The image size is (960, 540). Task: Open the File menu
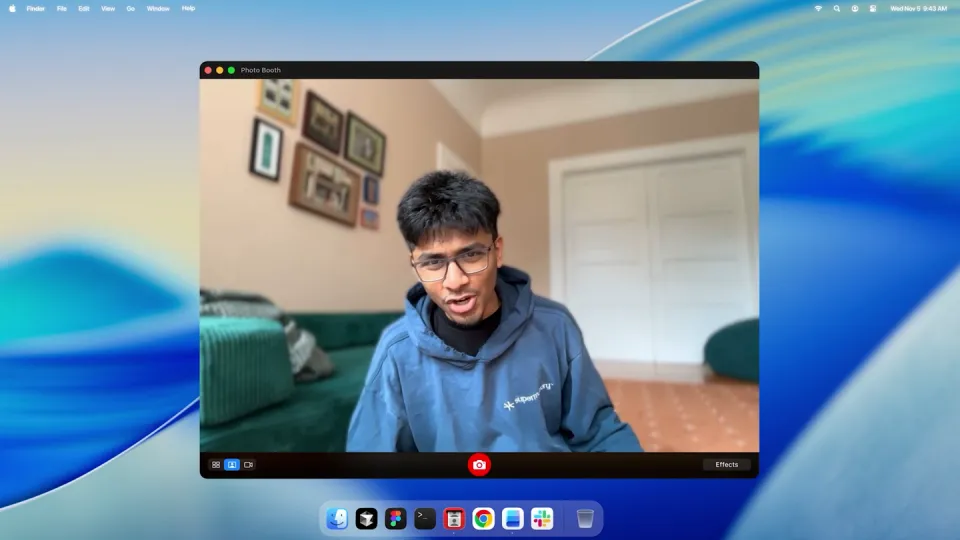62,9
